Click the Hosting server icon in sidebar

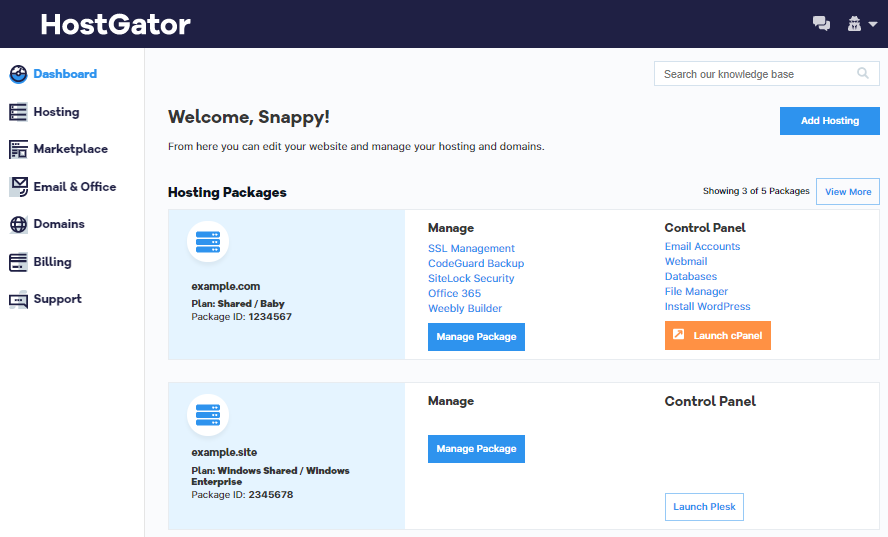pos(18,112)
